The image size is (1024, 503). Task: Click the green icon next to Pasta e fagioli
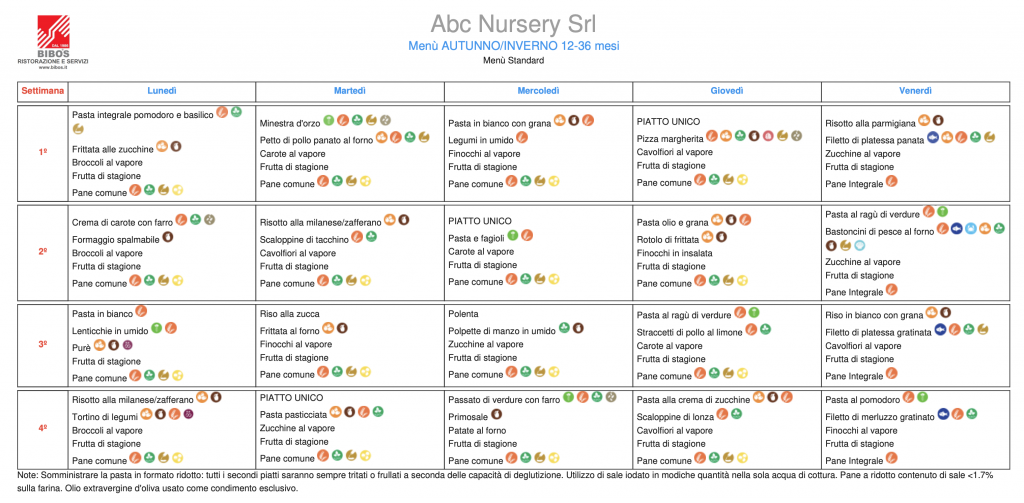pyautogui.click(x=513, y=235)
